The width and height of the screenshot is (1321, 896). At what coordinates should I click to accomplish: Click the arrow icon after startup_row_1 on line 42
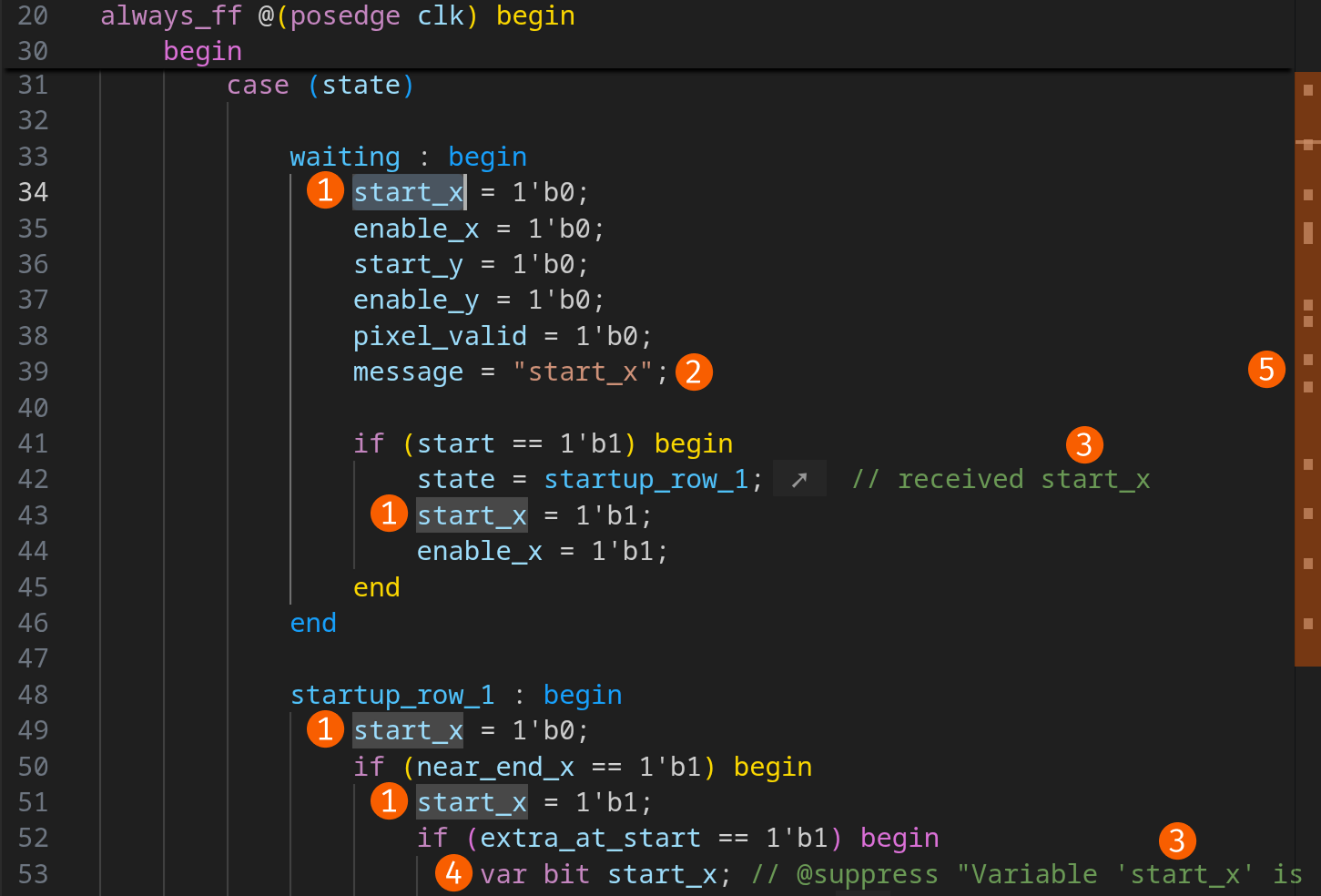pyautogui.click(x=799, y=479)
